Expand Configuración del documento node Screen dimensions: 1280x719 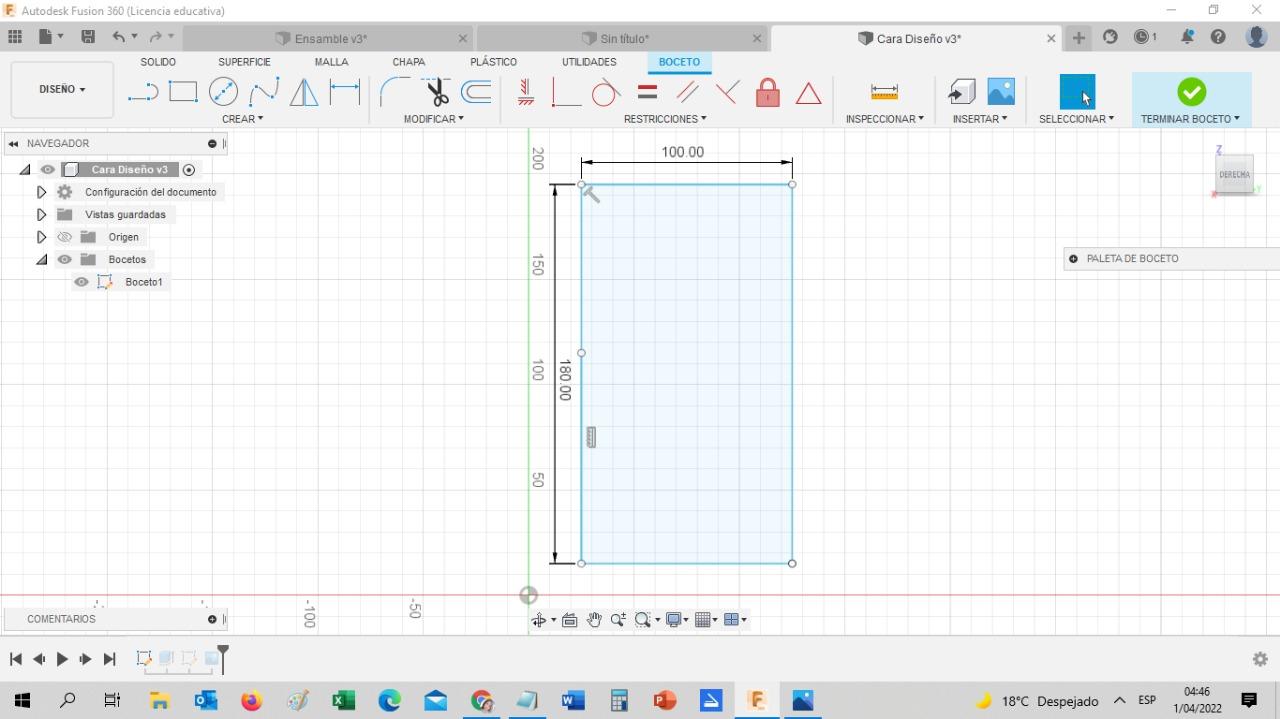[41, 192]
